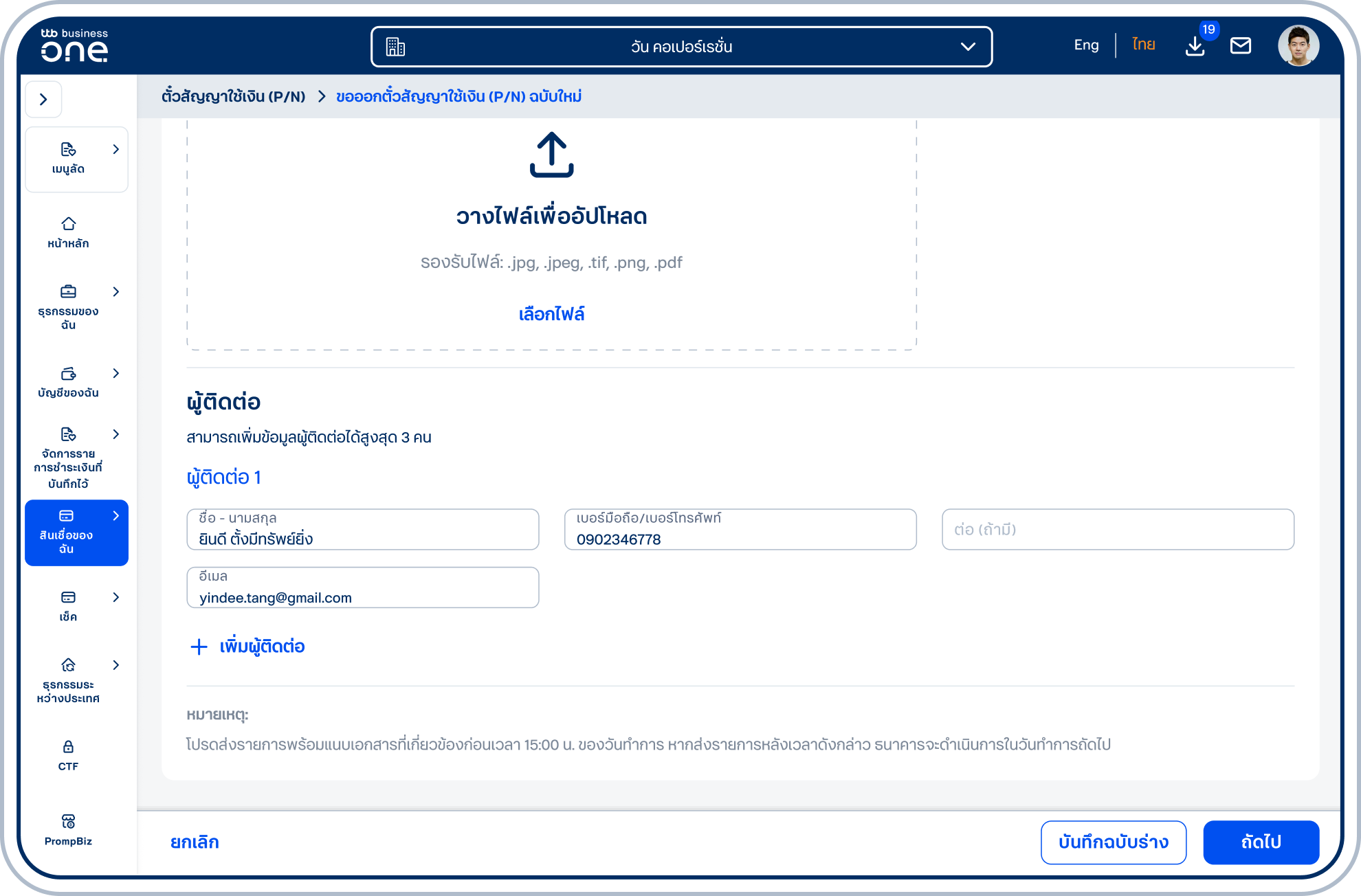Expand the บัญชีของฉัน submenu
The image size is (1361, 896).
[x=115, y=373]
